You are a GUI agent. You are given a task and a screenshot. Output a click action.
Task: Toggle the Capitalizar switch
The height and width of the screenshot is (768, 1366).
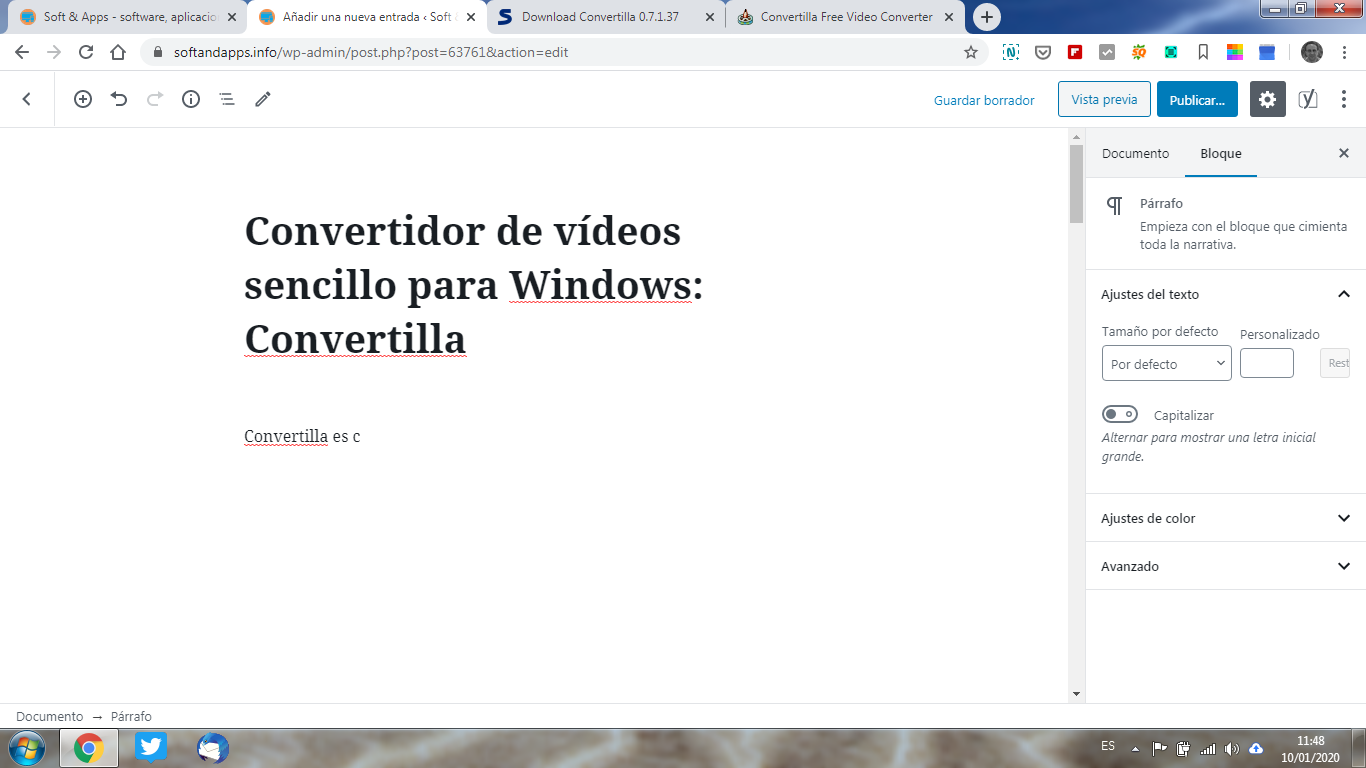point(1120,414)
